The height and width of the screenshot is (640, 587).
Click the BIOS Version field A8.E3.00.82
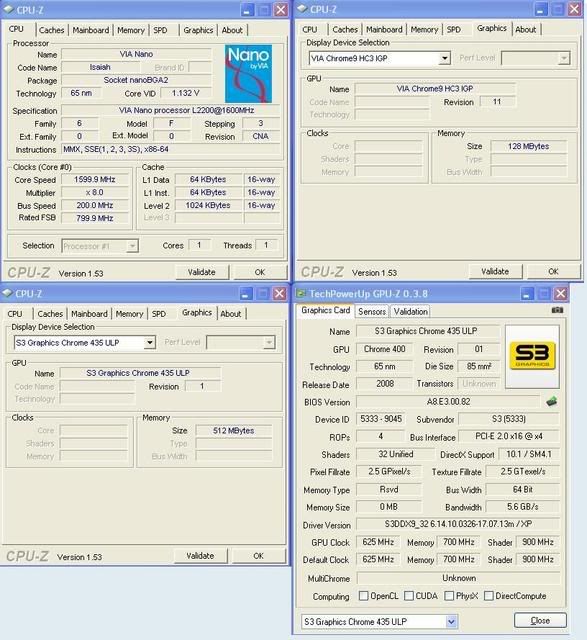(448, 402)
